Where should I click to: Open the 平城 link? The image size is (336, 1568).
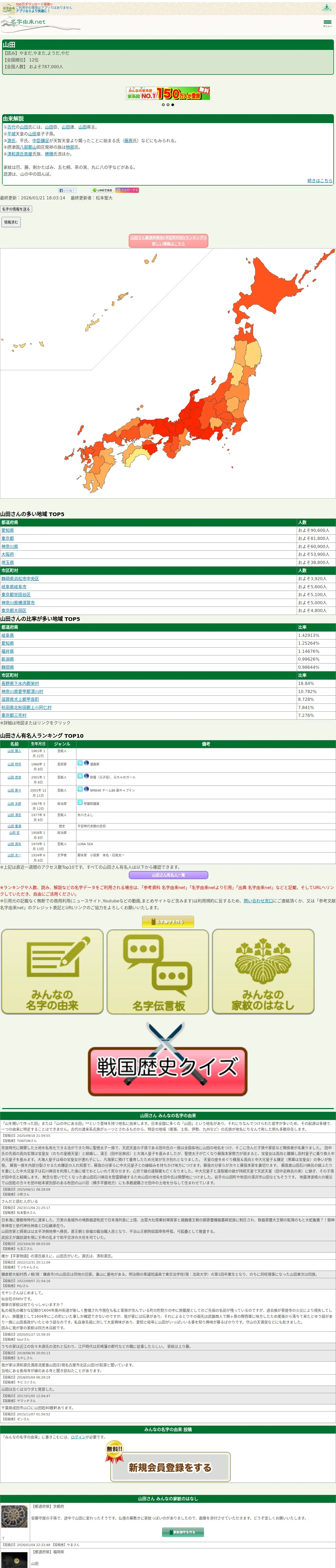pos(11,134)
